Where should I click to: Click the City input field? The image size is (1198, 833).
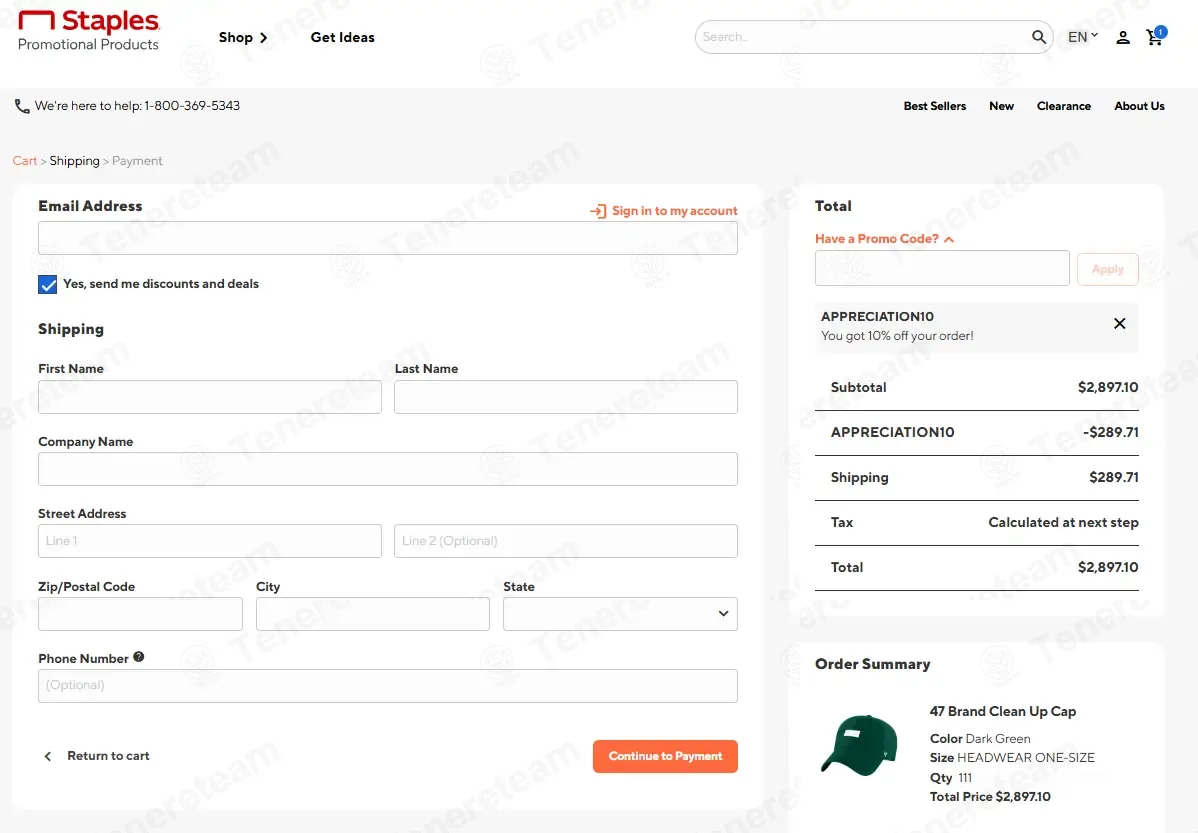[372, 614]
